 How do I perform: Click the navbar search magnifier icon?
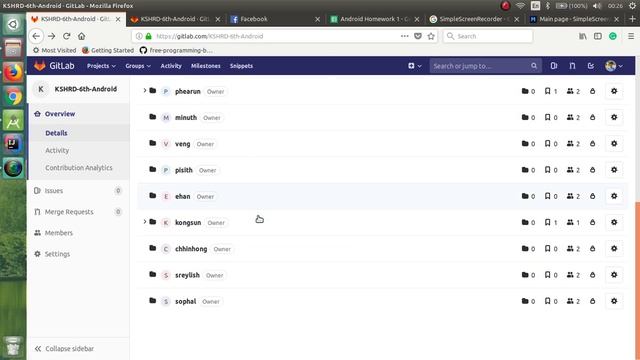pyautogui.click(x=534, y=66)
